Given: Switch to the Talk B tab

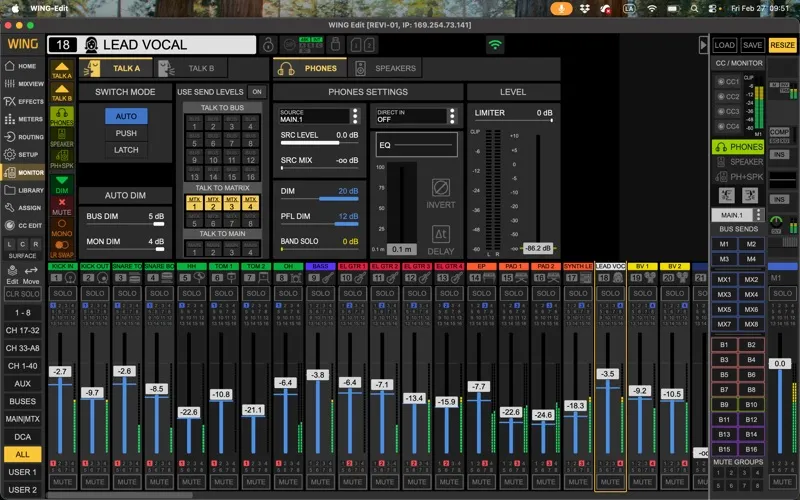Looking at the screenshot, I should (190, 68).
